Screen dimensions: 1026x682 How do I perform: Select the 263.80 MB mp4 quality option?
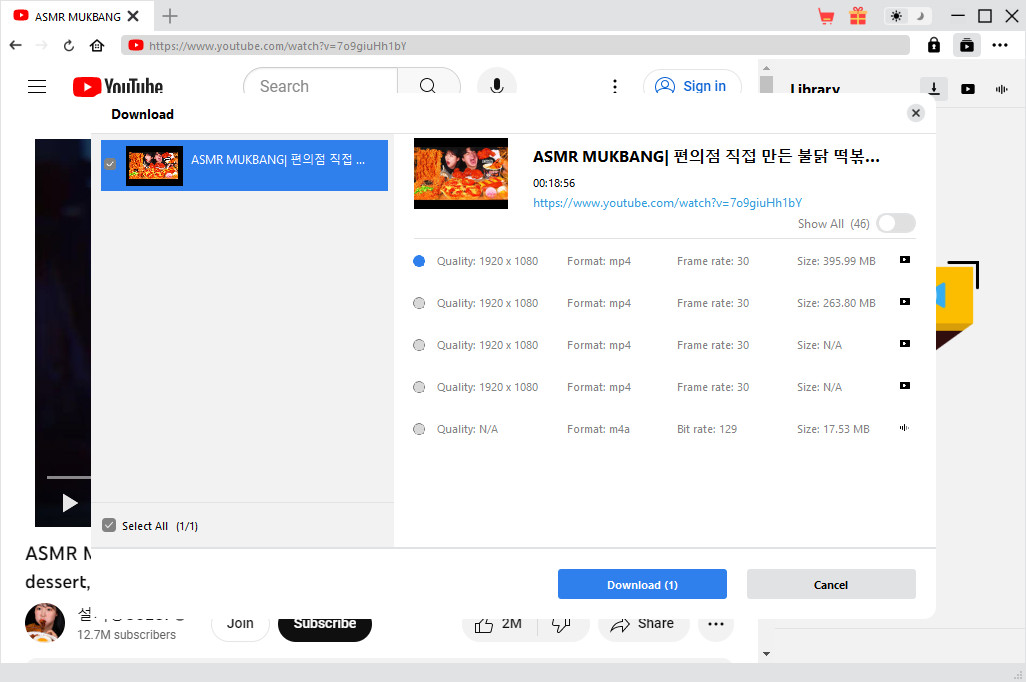pos(419,303)
